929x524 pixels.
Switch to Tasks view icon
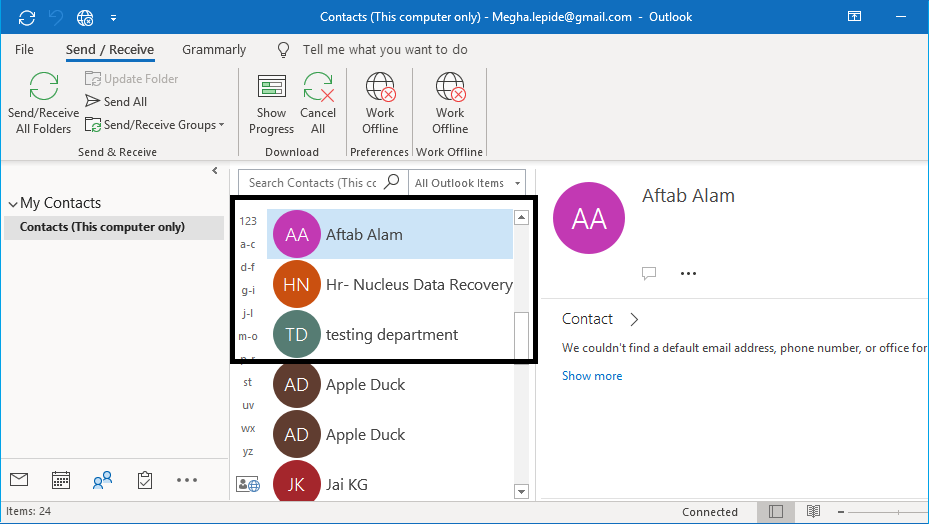[x=145, y=480]
